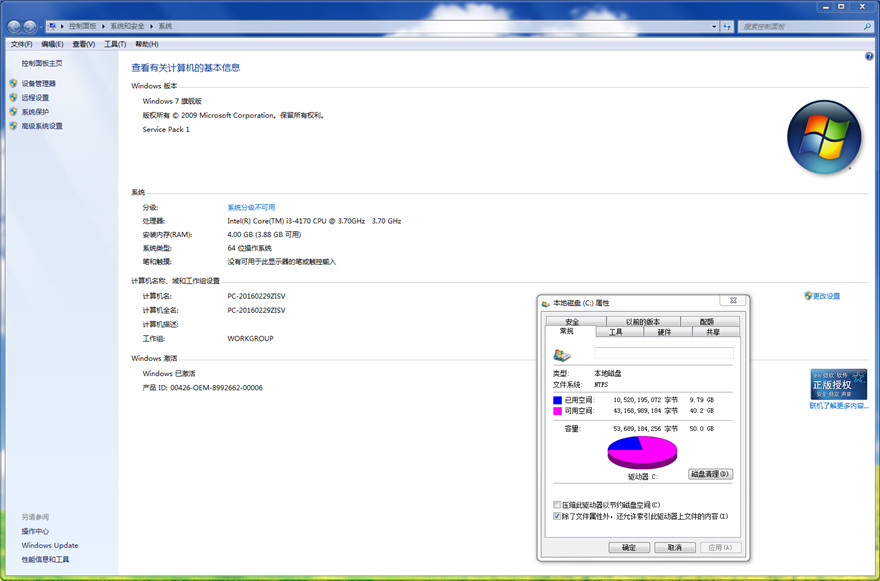This screenshot has width=880, height=581.
Task: Click the shield icon beside 设备管理器
Action: pos(13,83)
